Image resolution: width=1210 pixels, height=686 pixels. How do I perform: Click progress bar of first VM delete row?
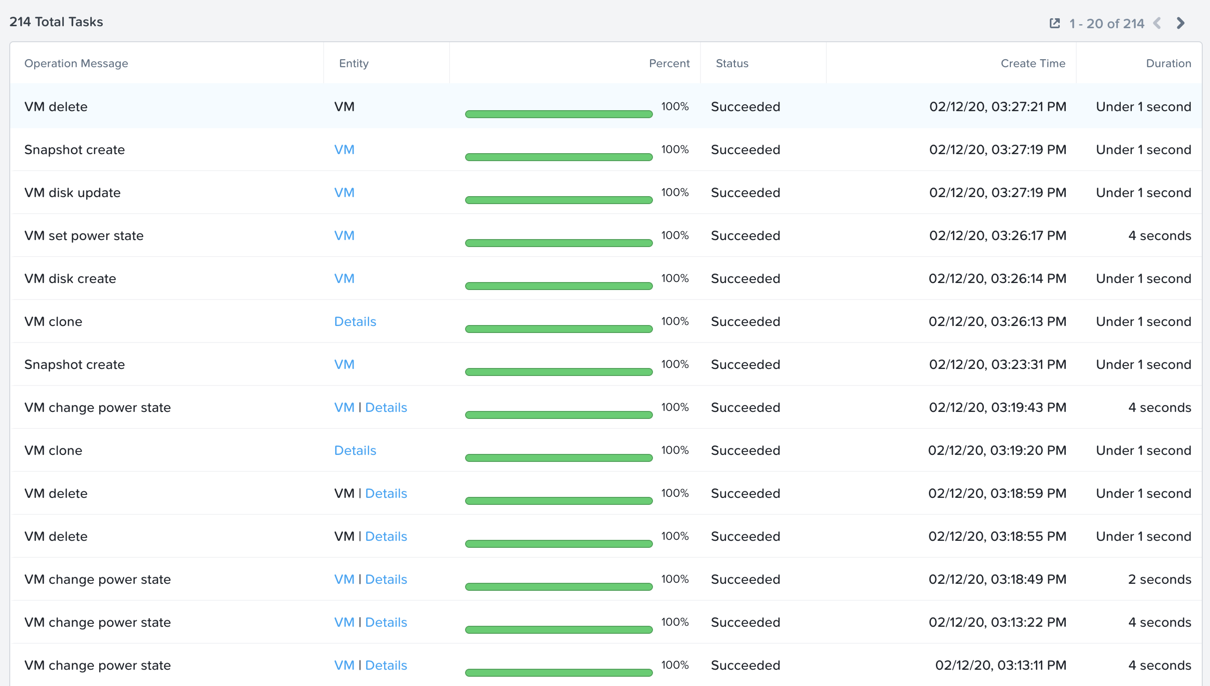559,114
